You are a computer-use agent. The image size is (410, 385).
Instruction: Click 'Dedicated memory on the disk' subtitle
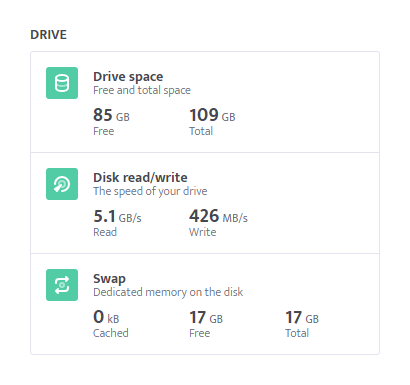(168, 292)
